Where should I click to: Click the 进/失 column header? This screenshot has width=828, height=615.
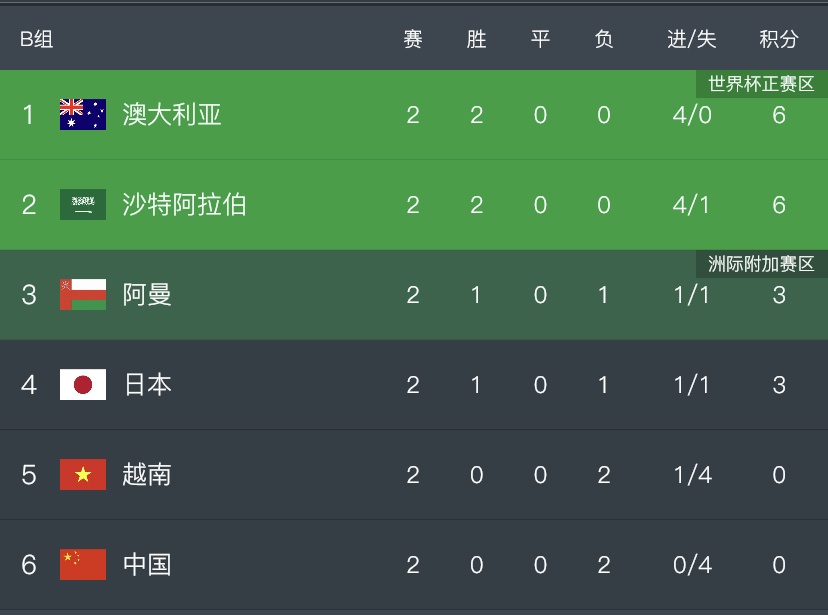(x=692, y=39)
